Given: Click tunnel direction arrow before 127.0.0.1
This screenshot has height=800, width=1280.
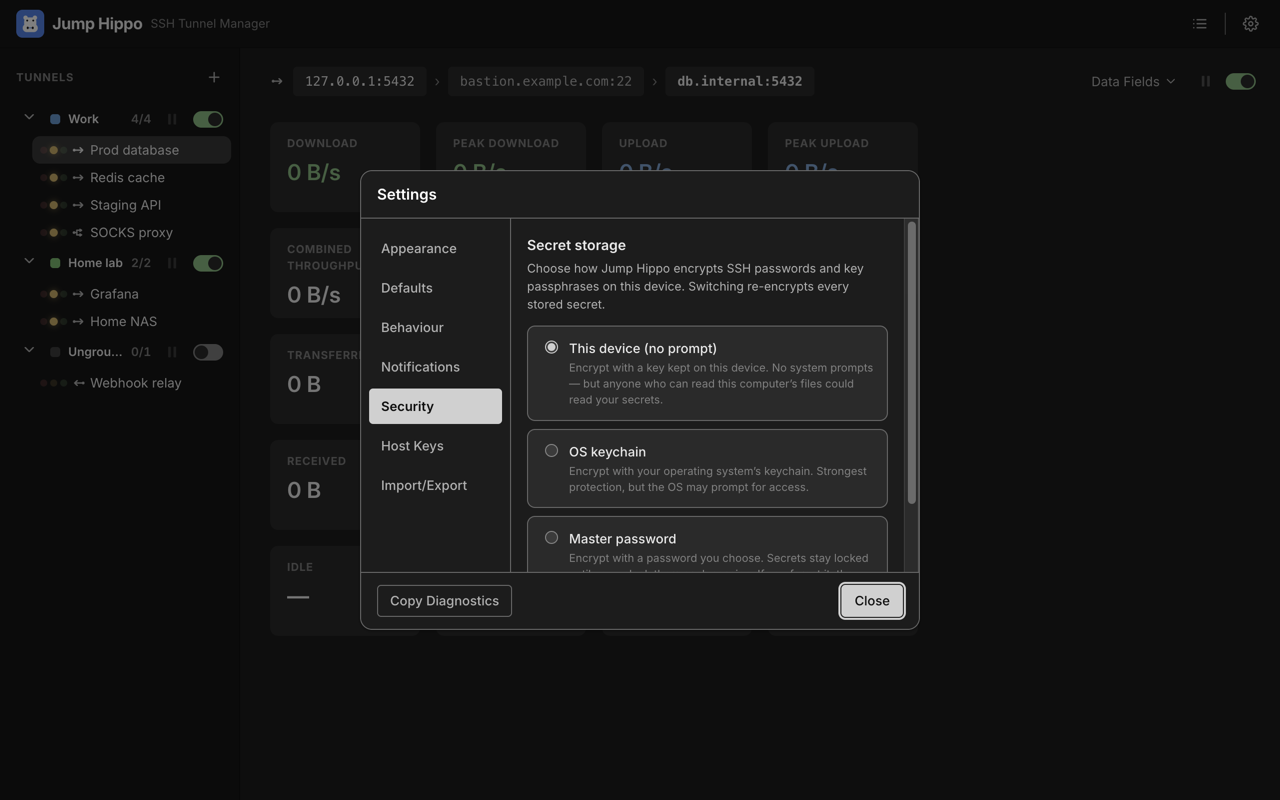Looking at the screenshot, I should tap(277, 81).
